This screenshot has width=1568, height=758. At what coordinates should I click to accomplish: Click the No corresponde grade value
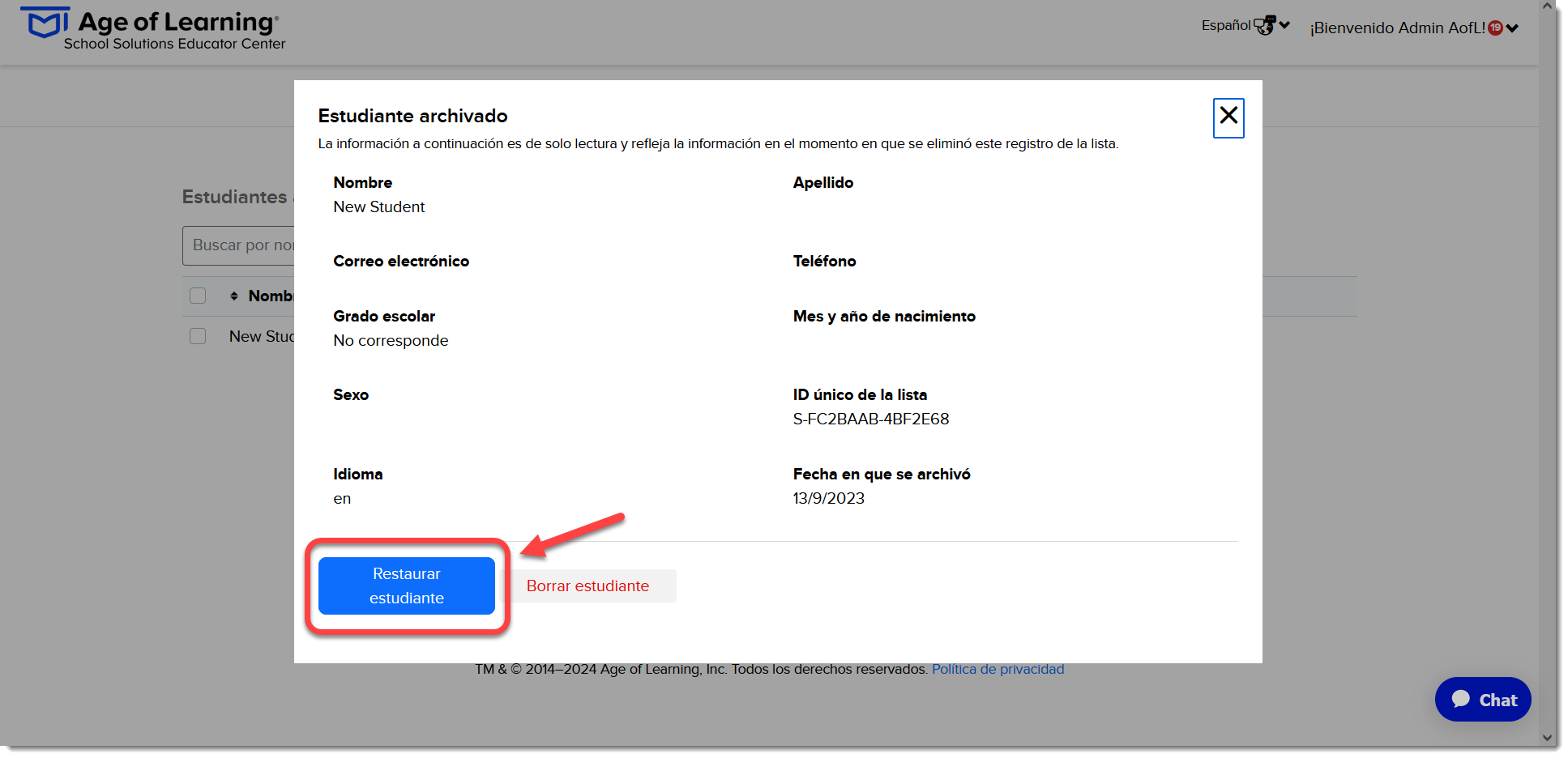pos(391,340)
